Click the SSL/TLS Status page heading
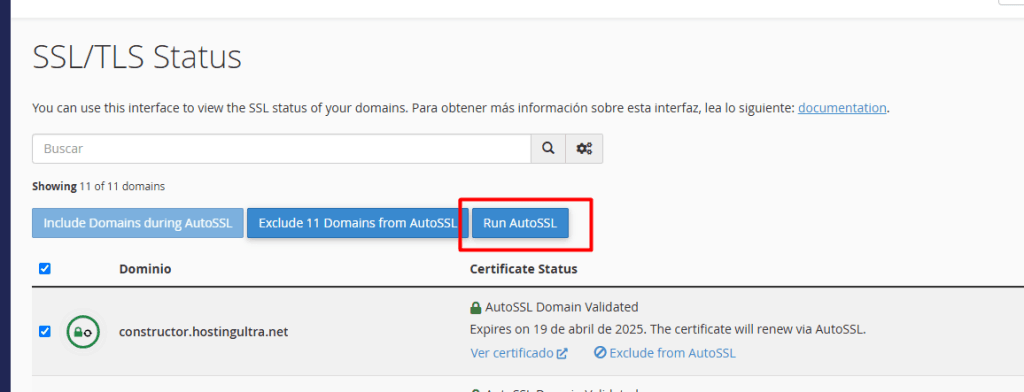 [x=136, y=57]
